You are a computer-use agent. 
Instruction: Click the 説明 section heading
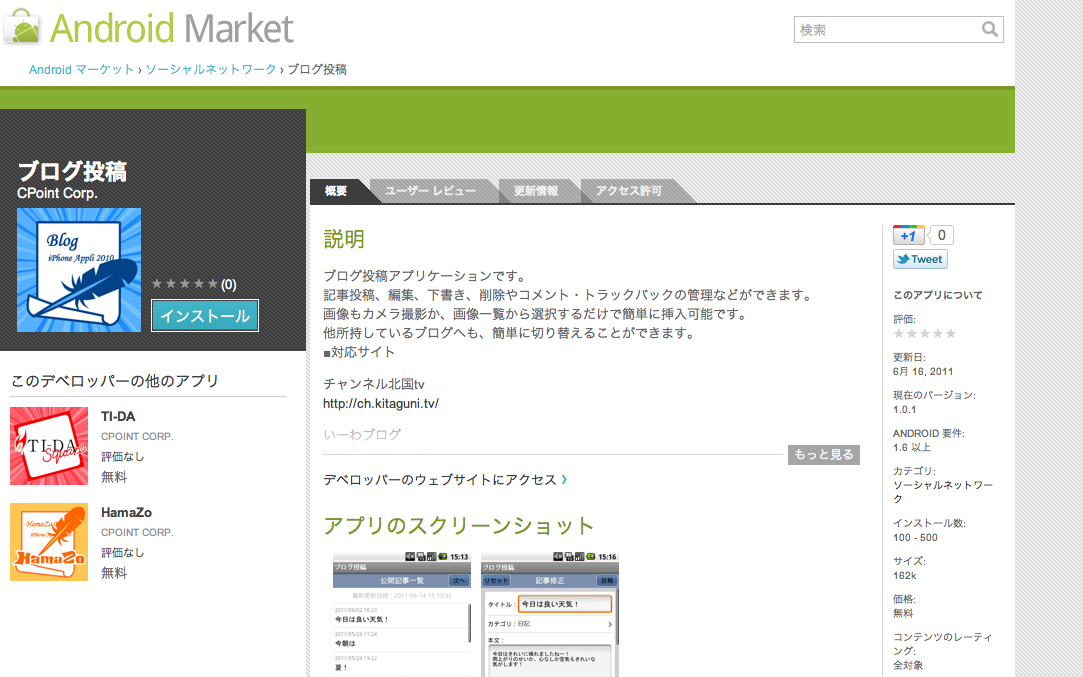pos(344,239)
